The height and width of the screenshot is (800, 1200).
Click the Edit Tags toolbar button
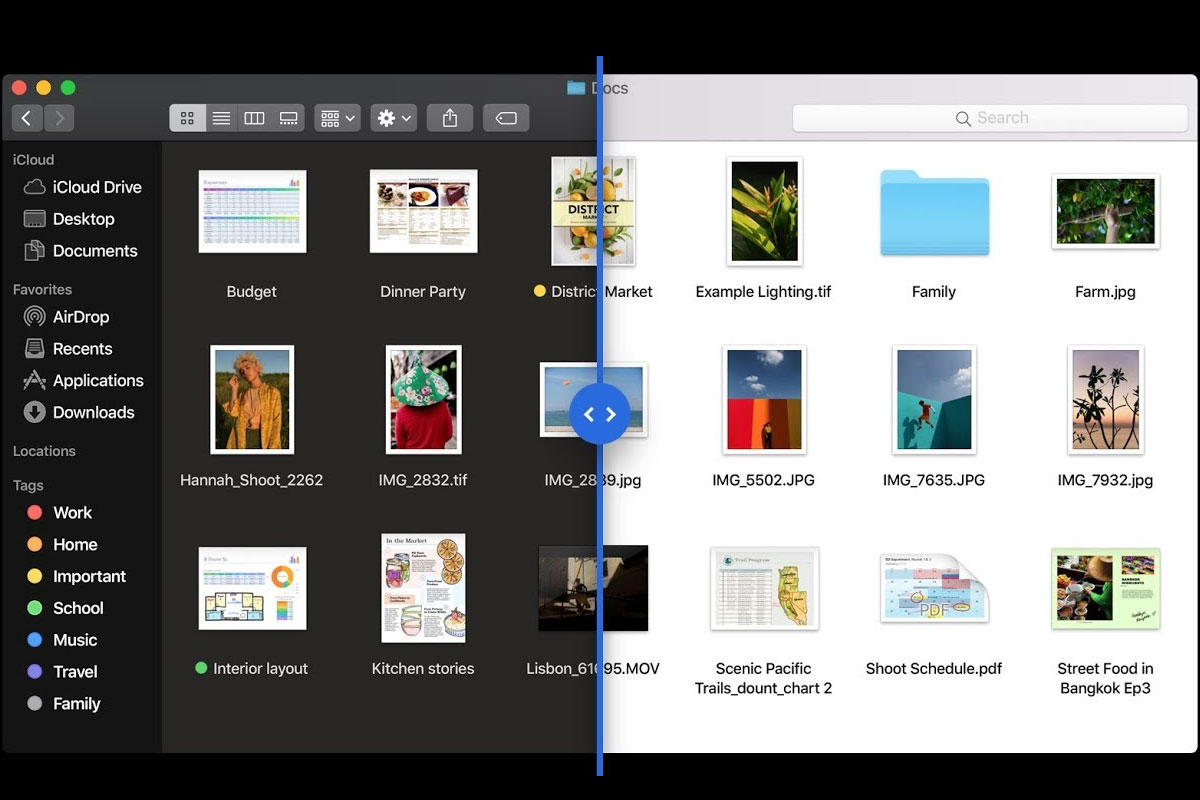(506, 119)
